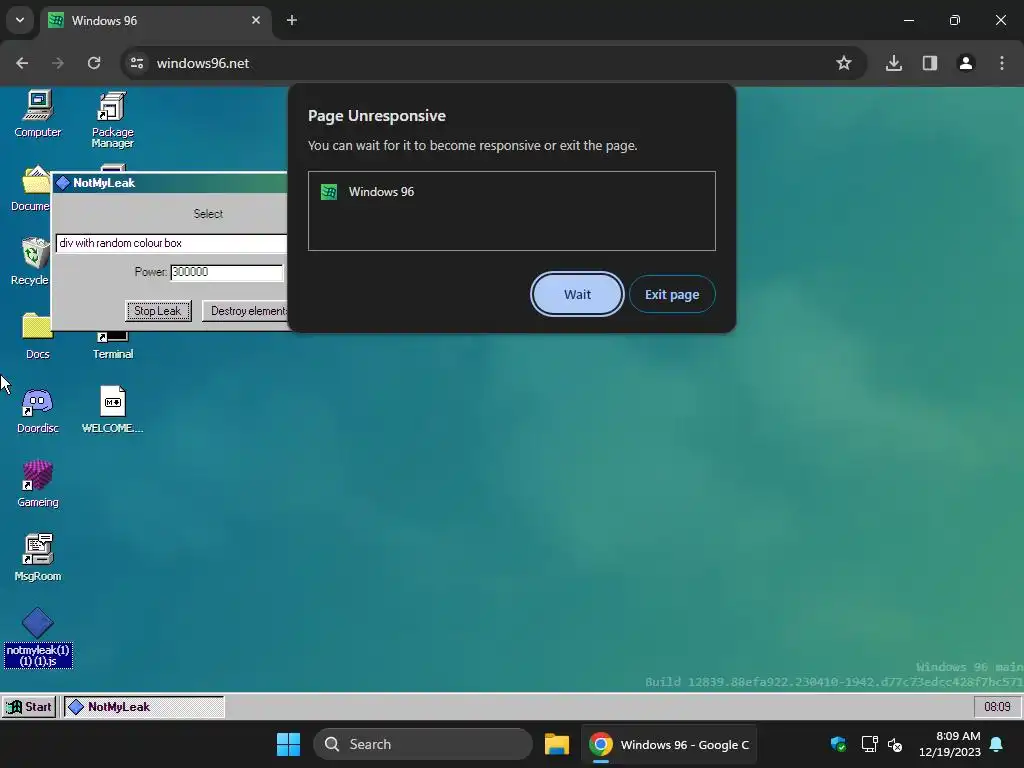Open the display network tray icon

point(869,744)
